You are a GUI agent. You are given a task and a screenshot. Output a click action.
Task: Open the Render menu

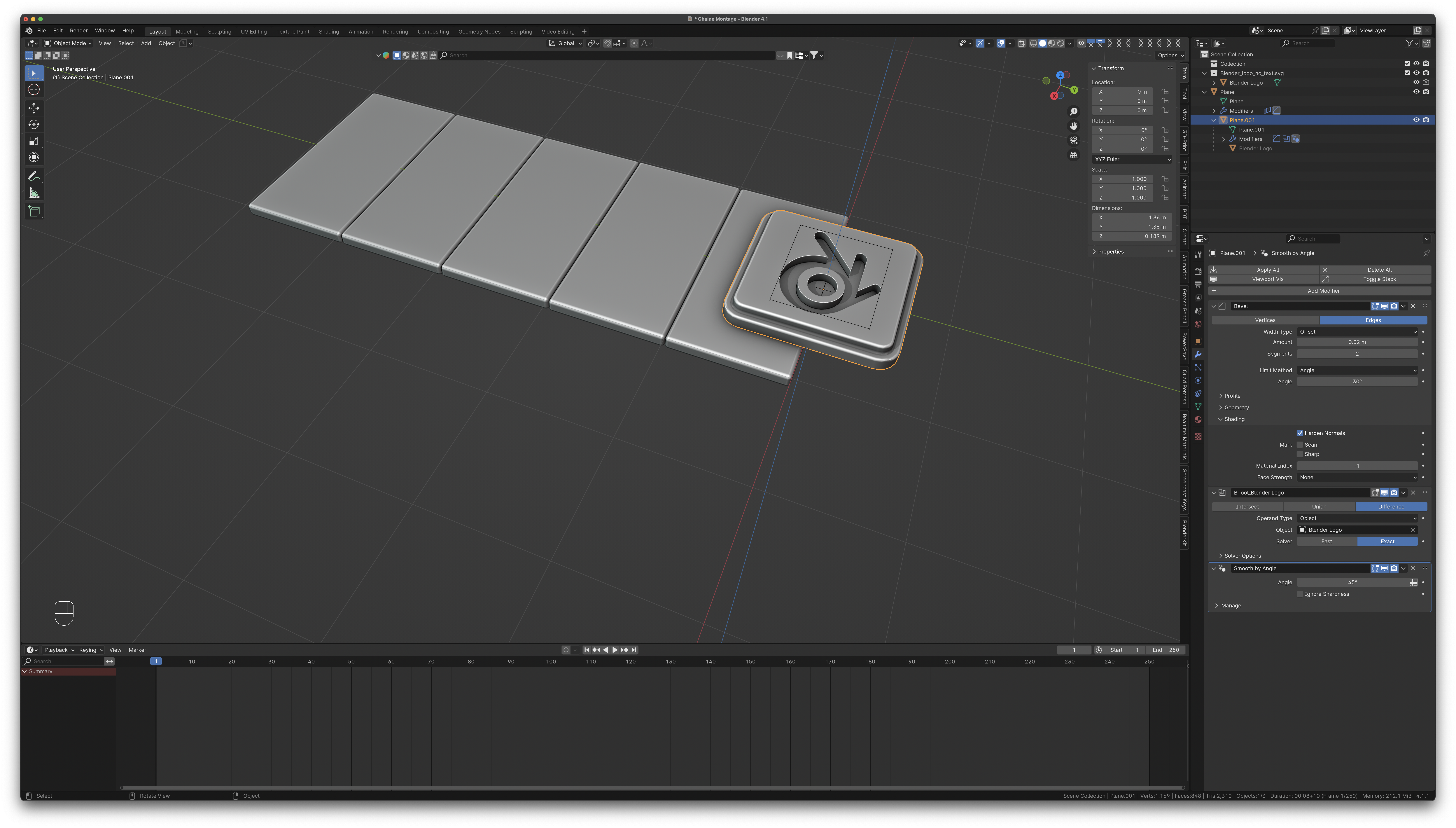(78, 31)
